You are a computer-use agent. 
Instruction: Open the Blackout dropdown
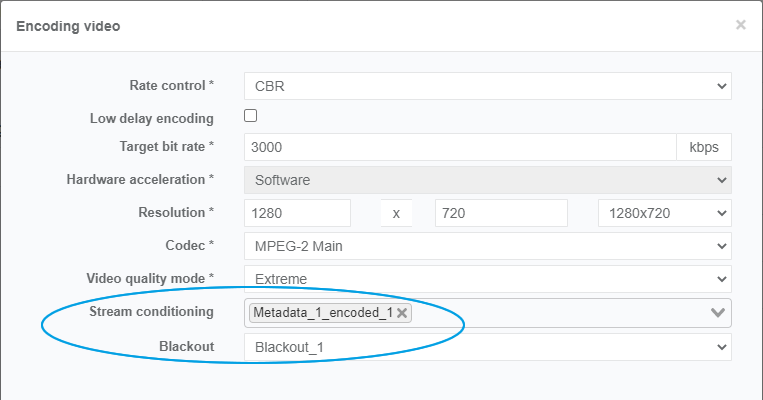[487, 347]
